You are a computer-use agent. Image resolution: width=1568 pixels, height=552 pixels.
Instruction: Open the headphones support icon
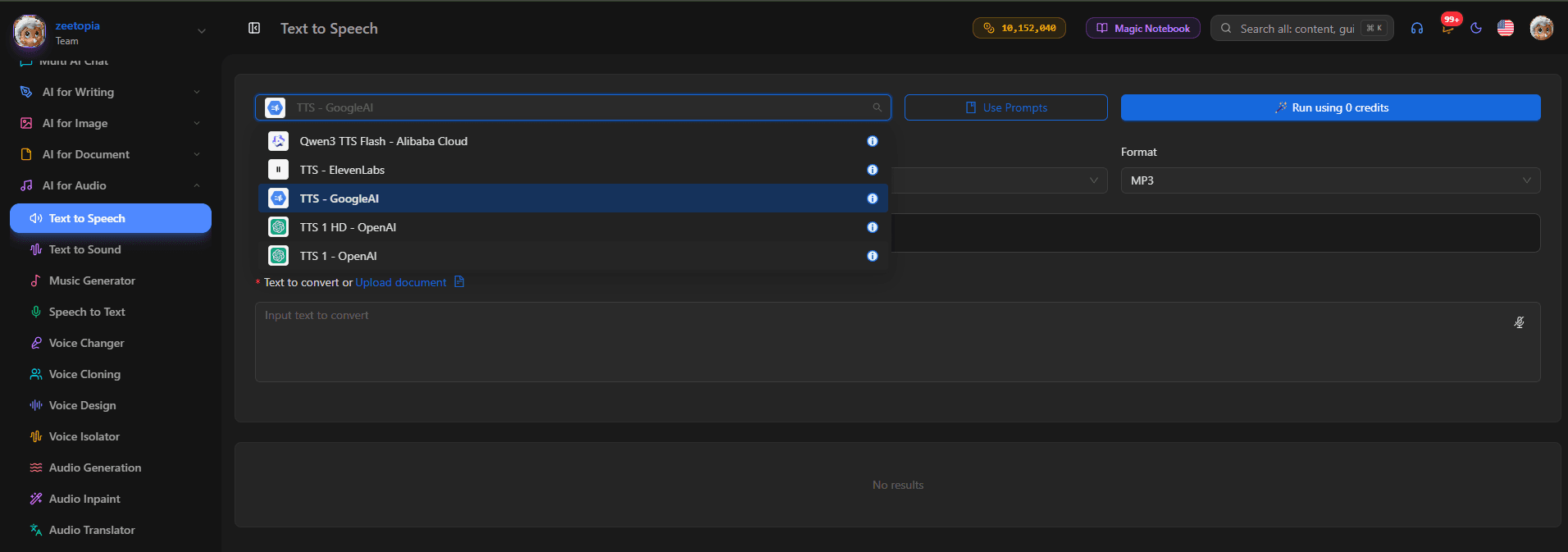(1416, 28)
